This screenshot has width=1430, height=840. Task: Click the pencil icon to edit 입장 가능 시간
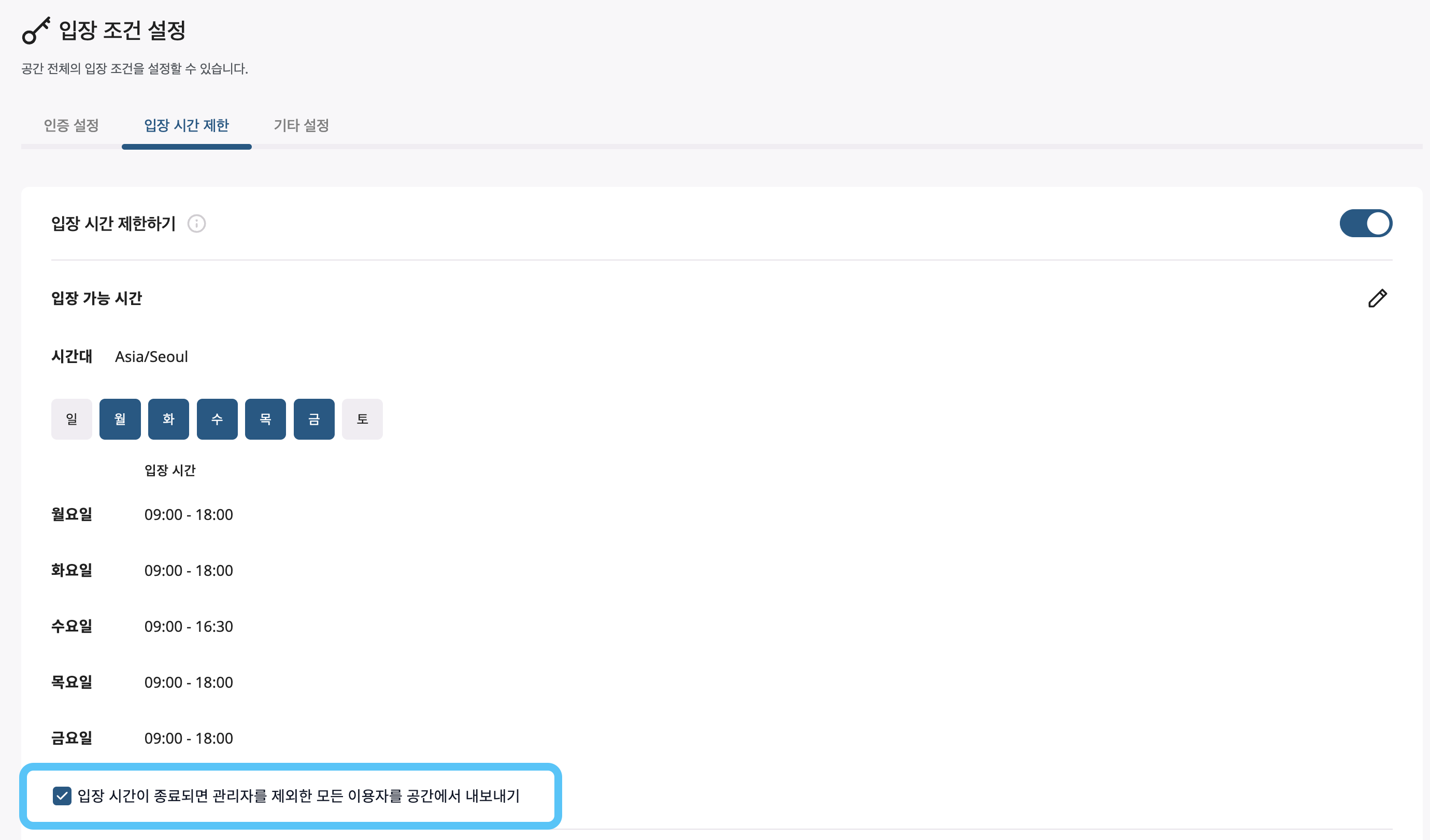pos(1378,298)
